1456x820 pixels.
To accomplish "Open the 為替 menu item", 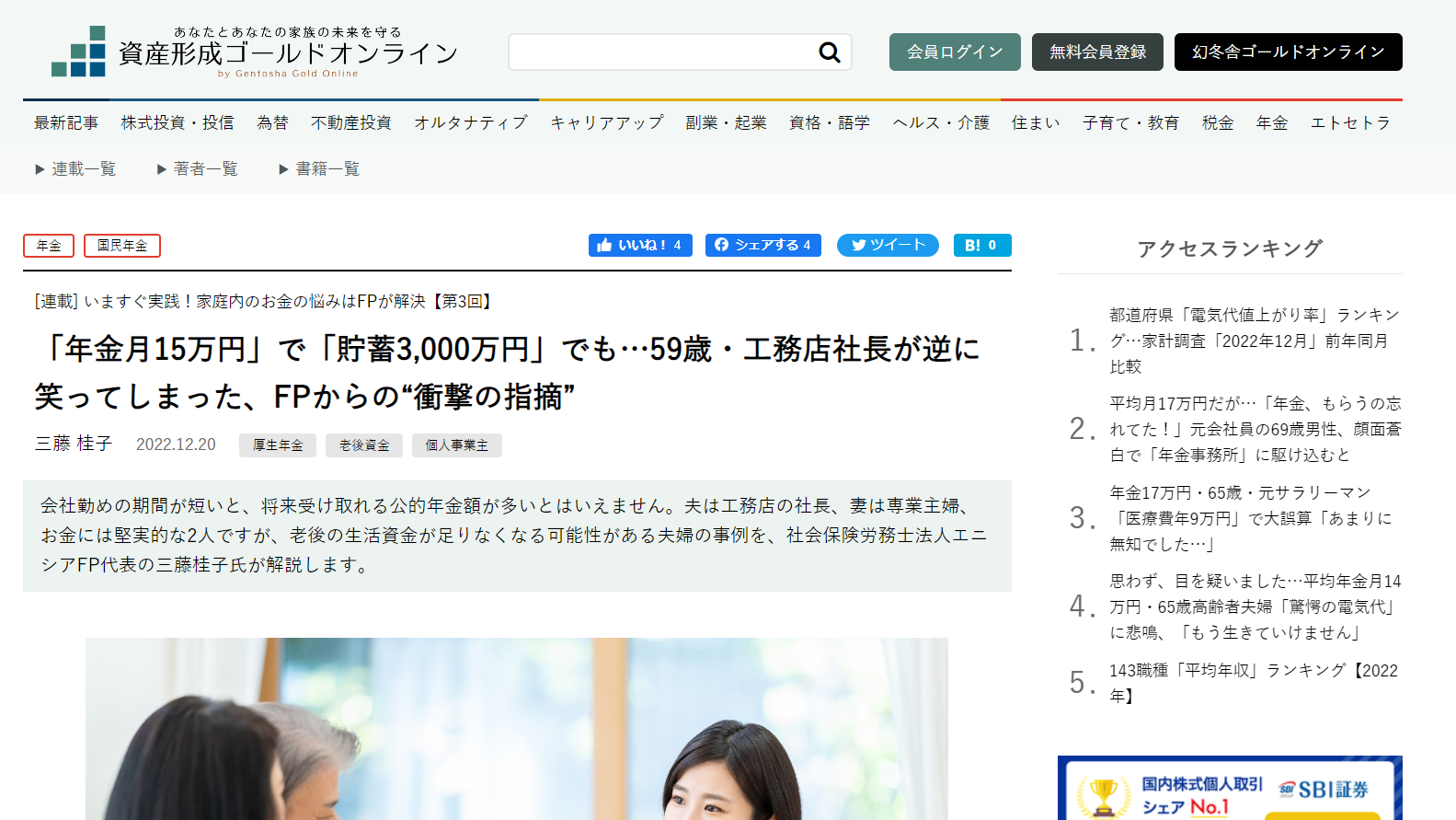I will coord(272,122).
